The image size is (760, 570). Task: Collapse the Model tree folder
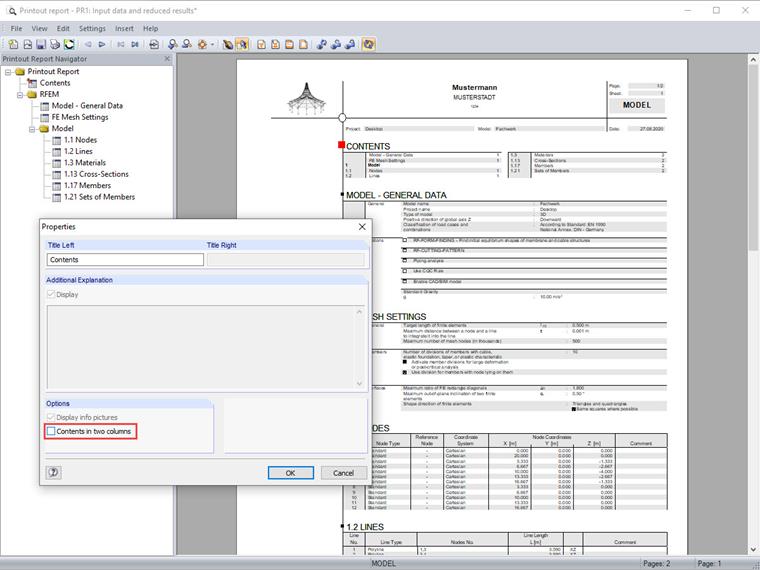click(x=32, y=128)
